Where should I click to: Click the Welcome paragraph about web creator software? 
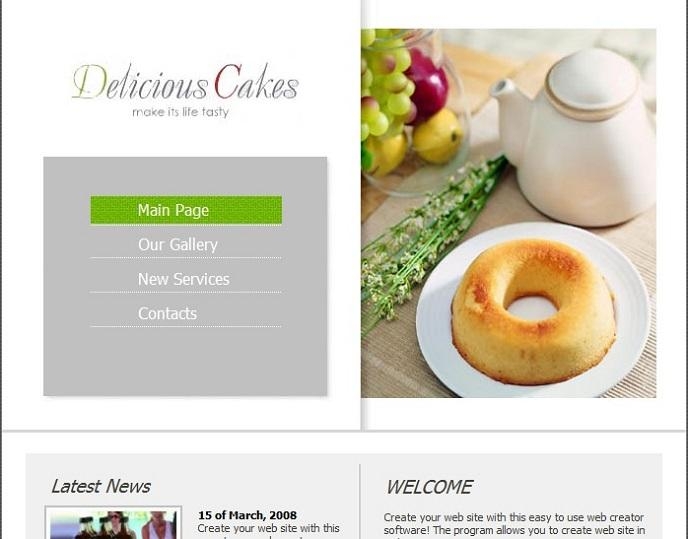tap(514, 526)
